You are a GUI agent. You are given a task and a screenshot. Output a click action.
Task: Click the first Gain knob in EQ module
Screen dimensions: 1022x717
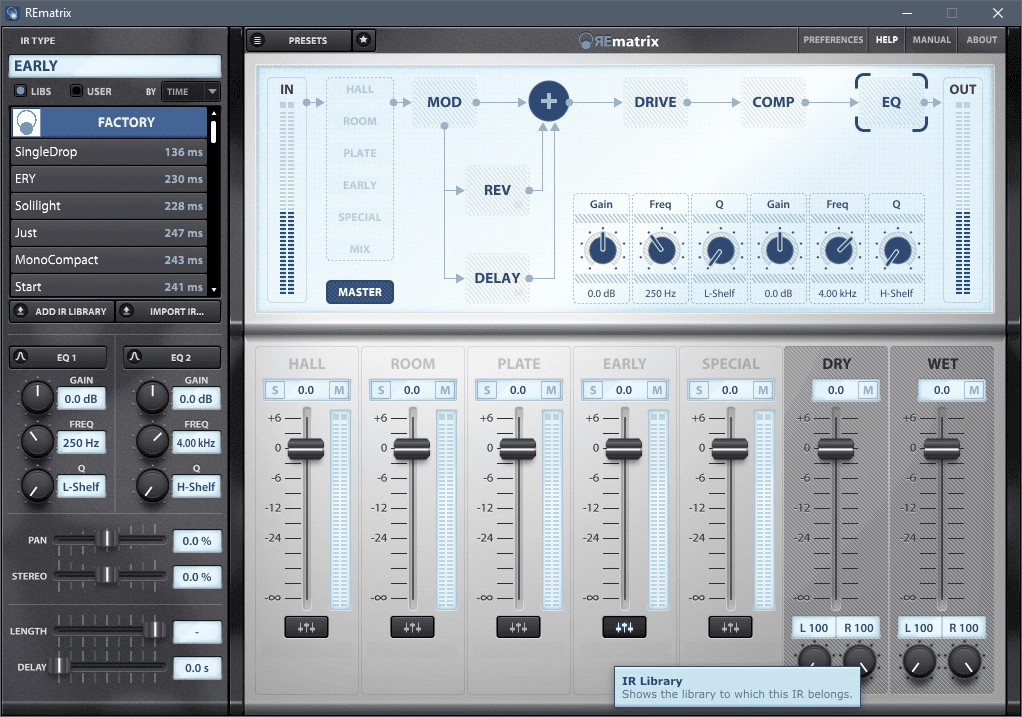click(602, 250)
